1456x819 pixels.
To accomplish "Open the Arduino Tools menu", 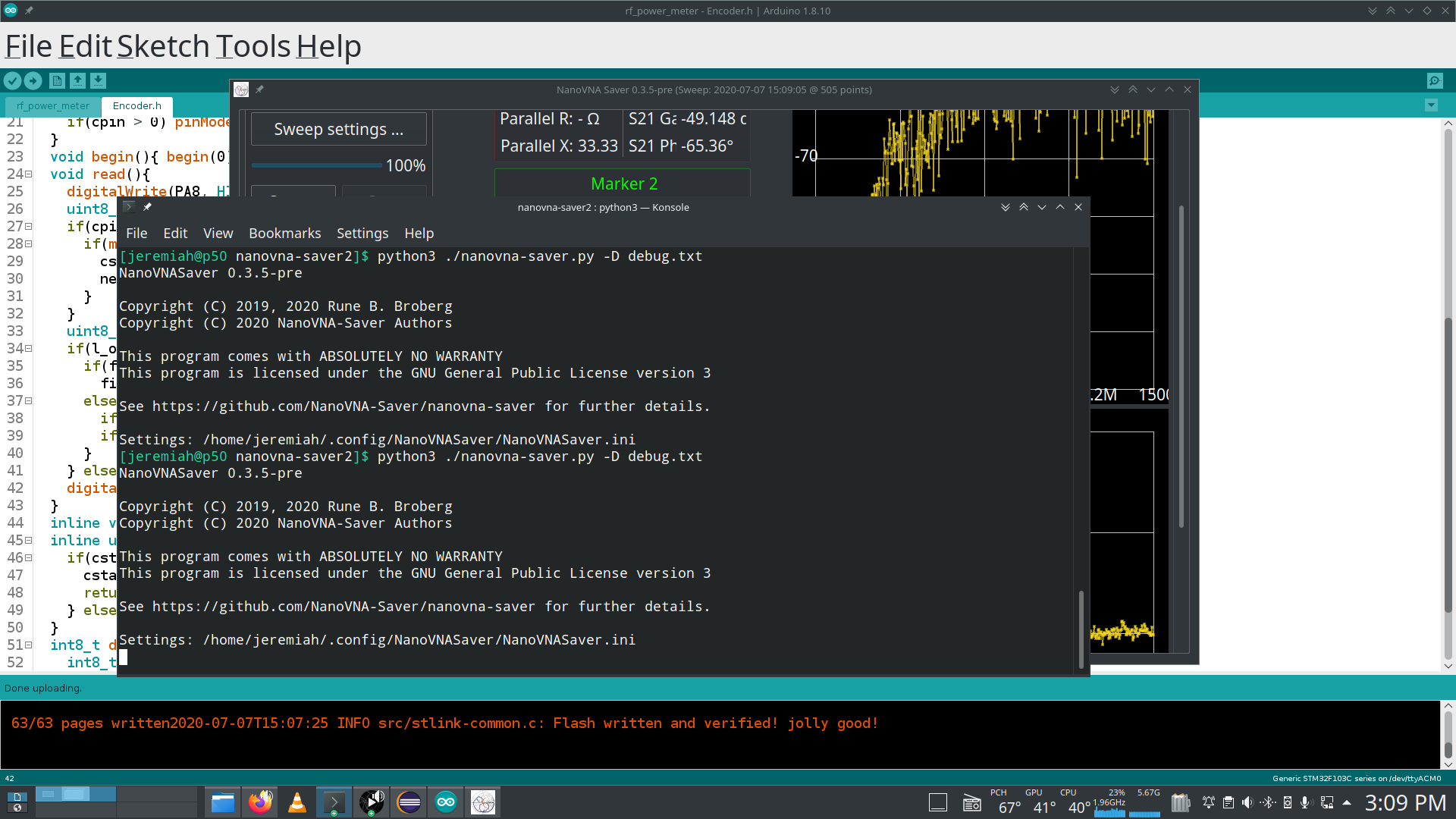I will (253, 46).
